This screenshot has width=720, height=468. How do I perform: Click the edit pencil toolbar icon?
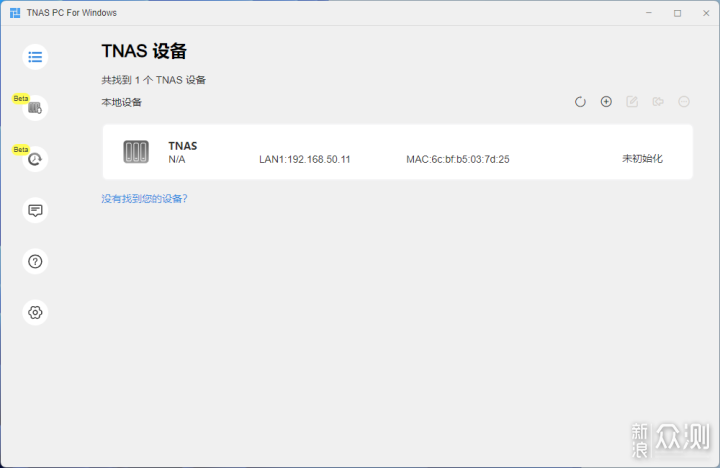632,101
